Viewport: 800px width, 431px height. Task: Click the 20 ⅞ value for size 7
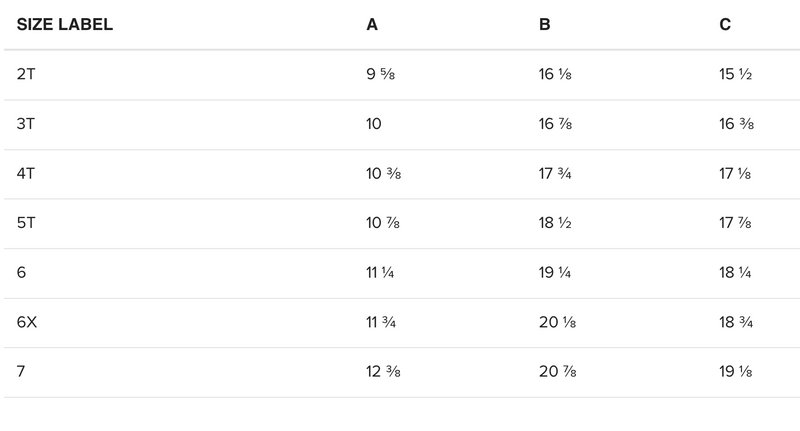(x=558, y=372)
